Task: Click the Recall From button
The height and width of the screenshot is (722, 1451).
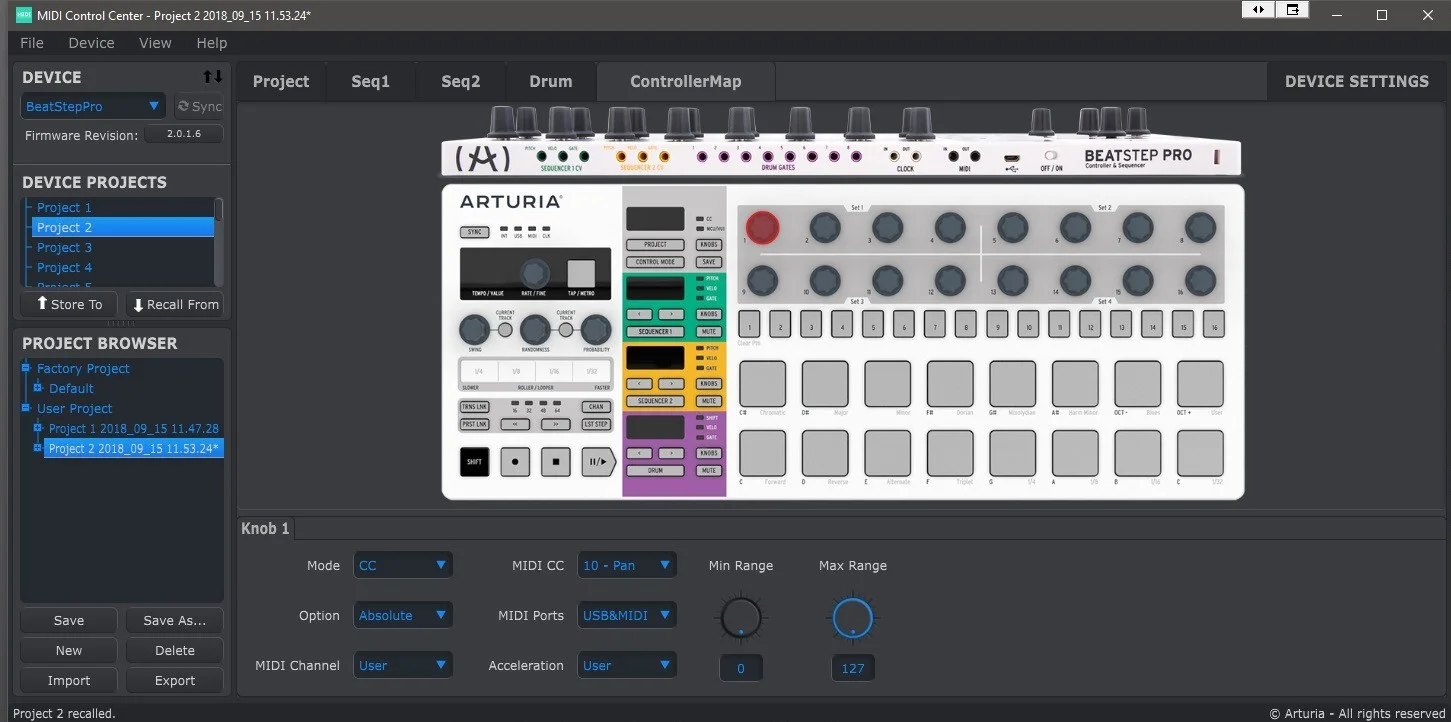Action: pos(175,304)
